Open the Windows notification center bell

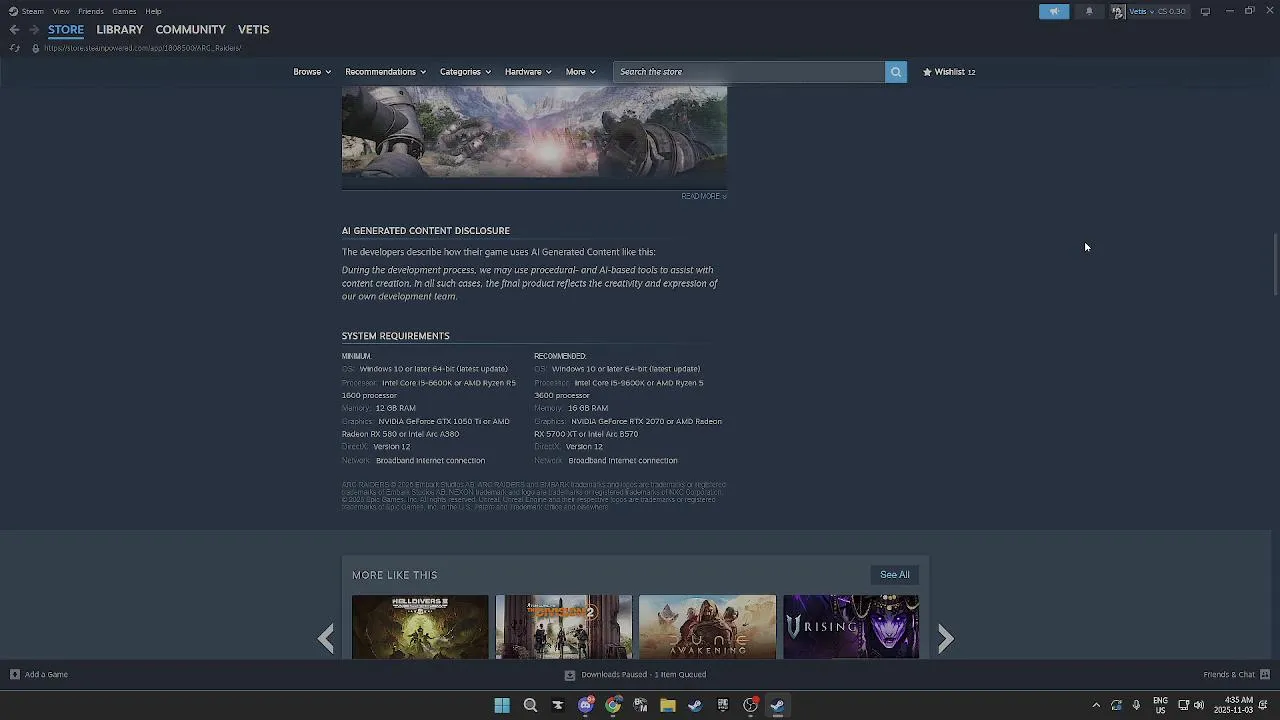[x=1263, y=705]
